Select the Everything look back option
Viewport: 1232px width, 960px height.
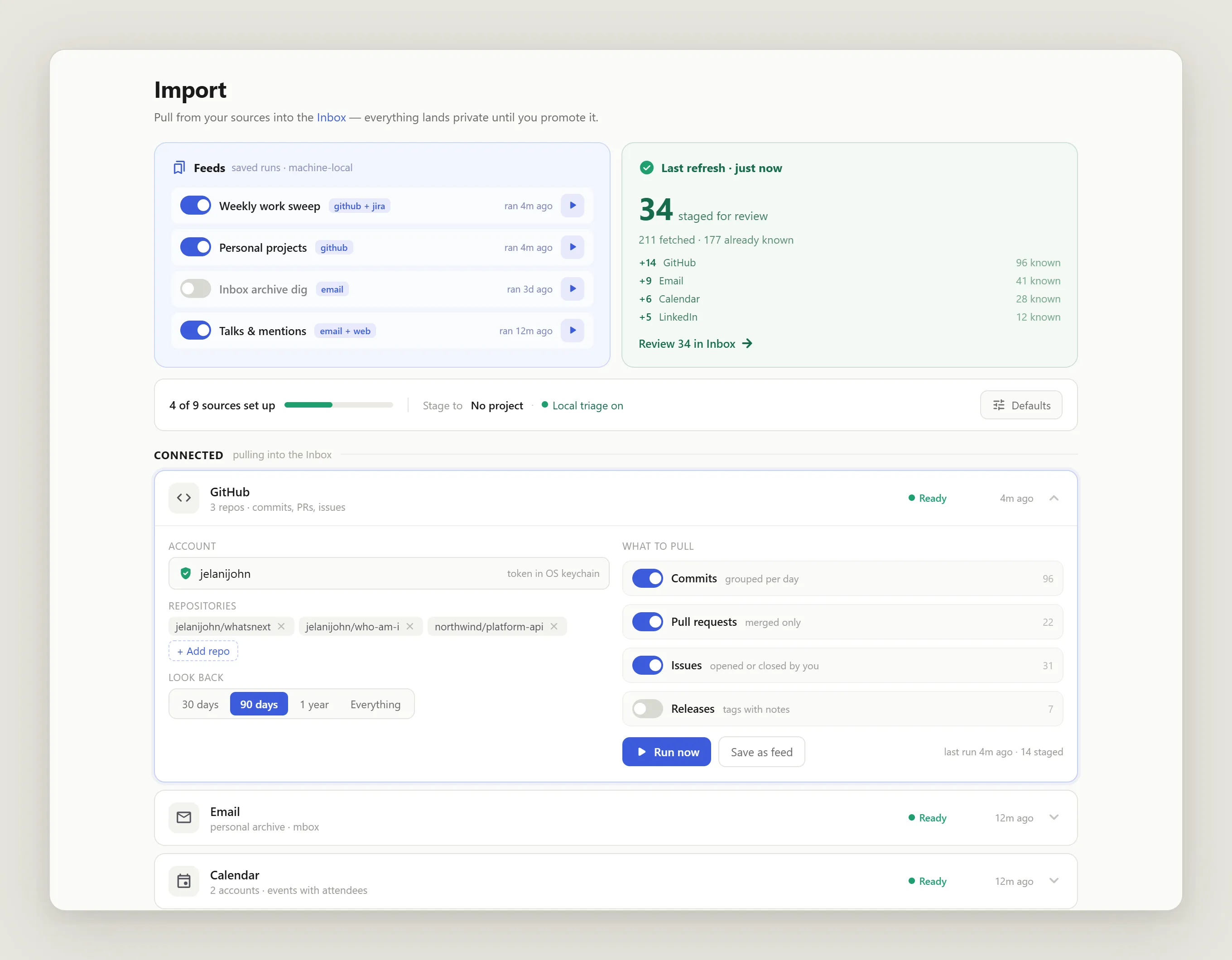[x=375, y=705]
